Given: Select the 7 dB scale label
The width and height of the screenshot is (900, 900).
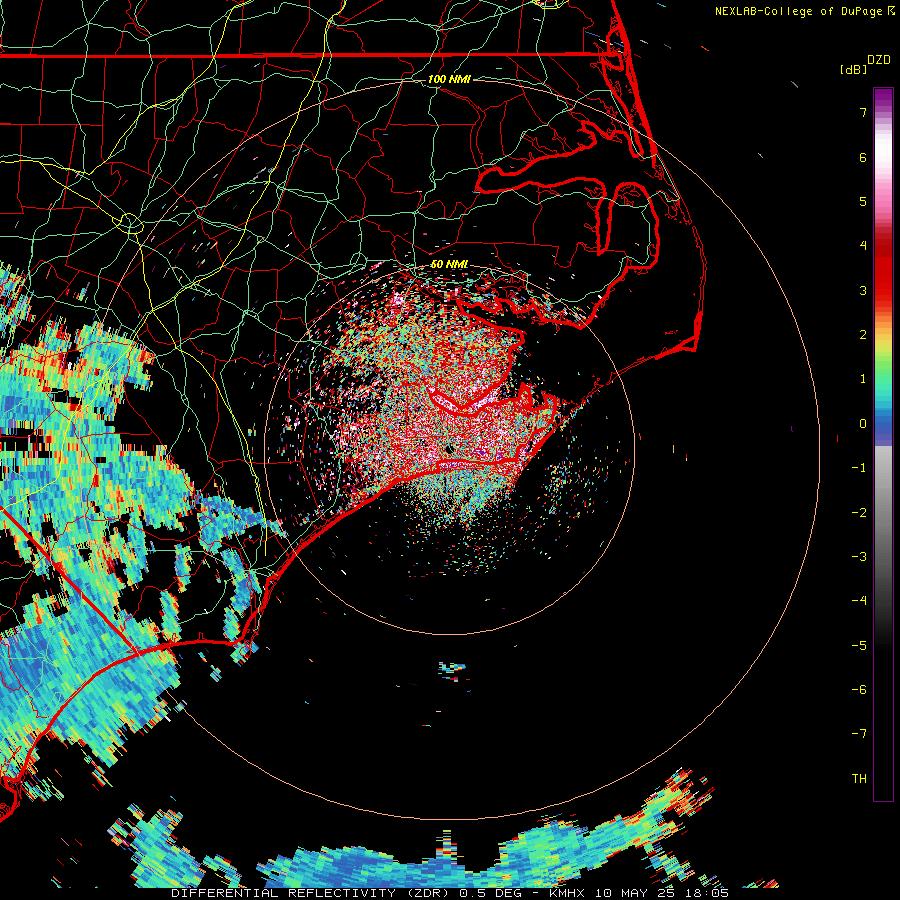Looking at the screenshot, I should [x=863, y=112].
